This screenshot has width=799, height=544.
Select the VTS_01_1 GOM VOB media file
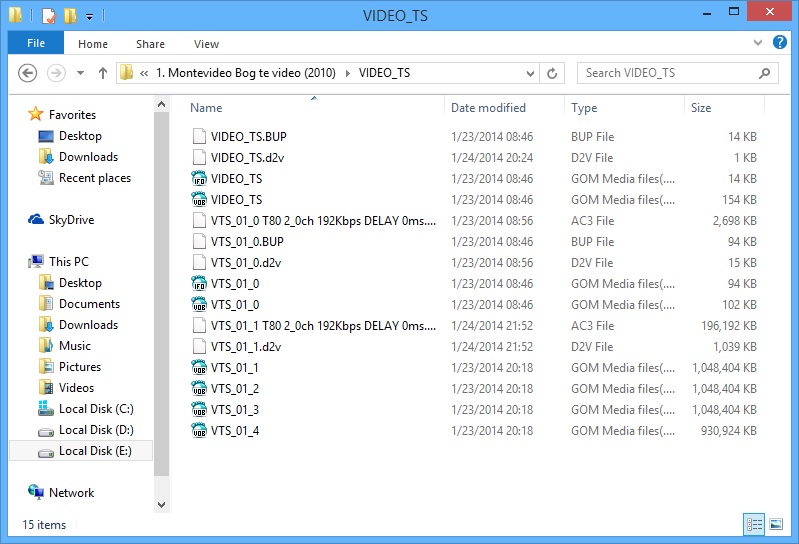pyautogui.click(x=235, y=367)
